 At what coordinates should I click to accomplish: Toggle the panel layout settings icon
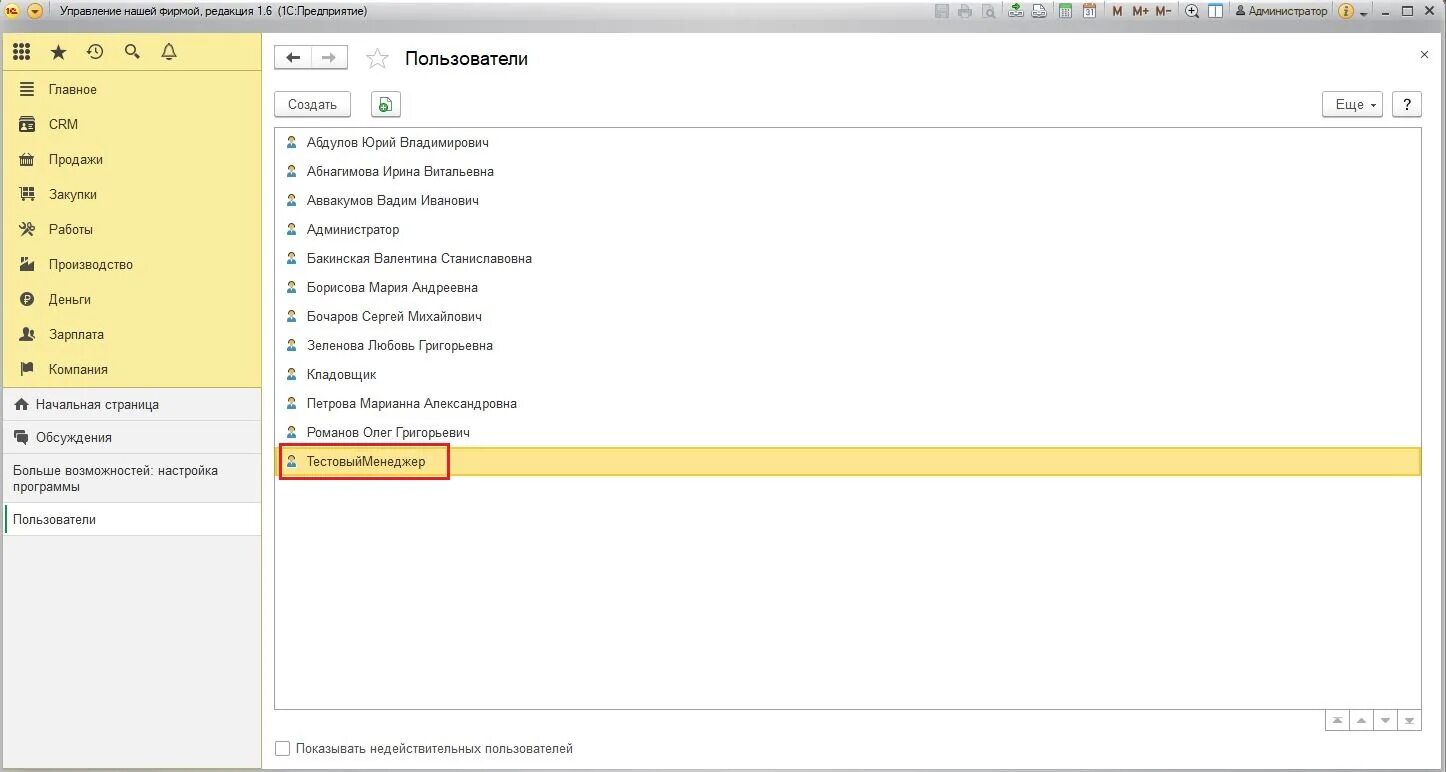(x=1215, y=11)
